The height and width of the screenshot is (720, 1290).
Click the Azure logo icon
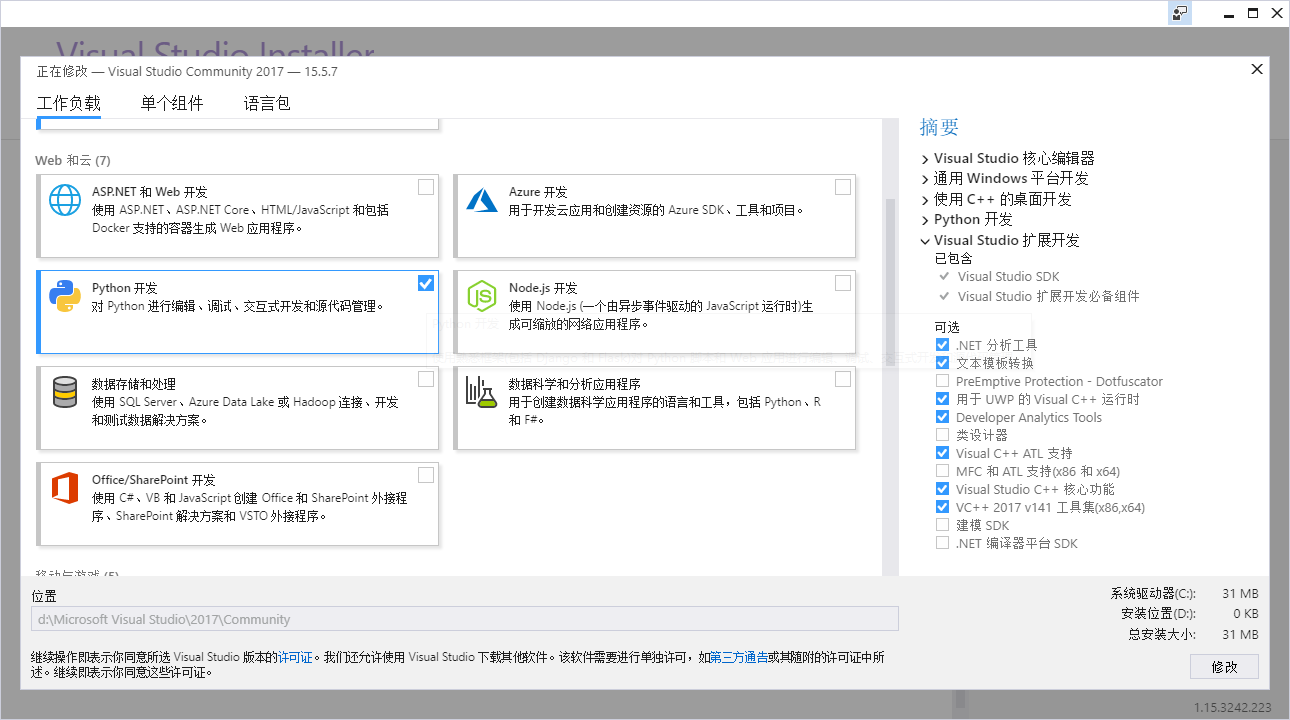coord(482,200)
